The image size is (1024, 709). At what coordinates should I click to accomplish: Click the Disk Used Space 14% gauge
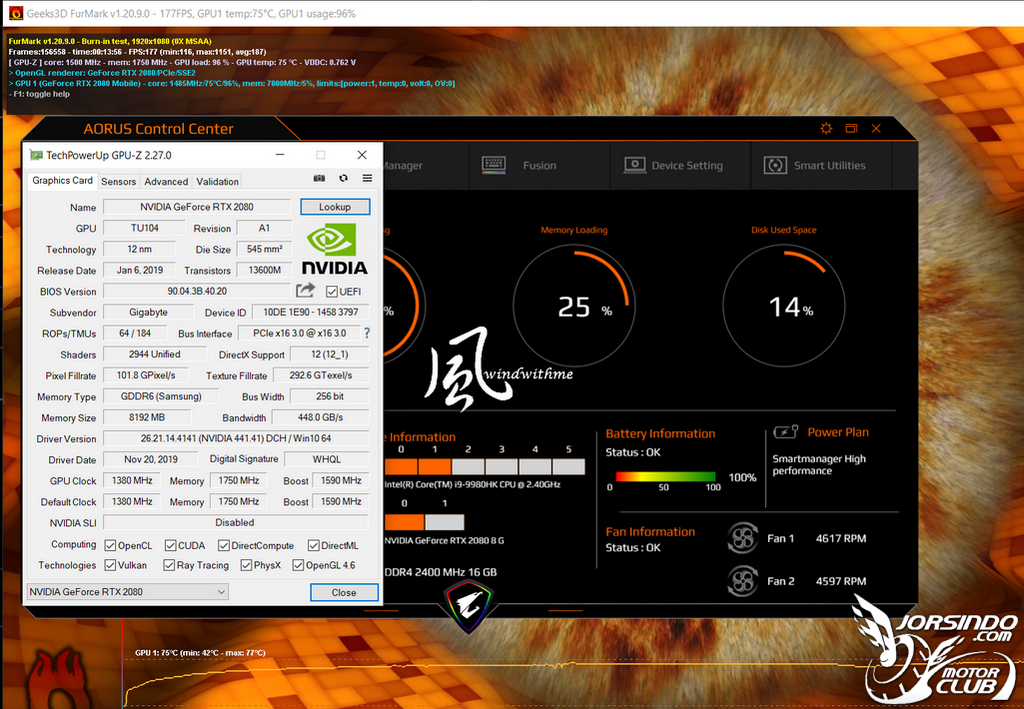(784, 306)
